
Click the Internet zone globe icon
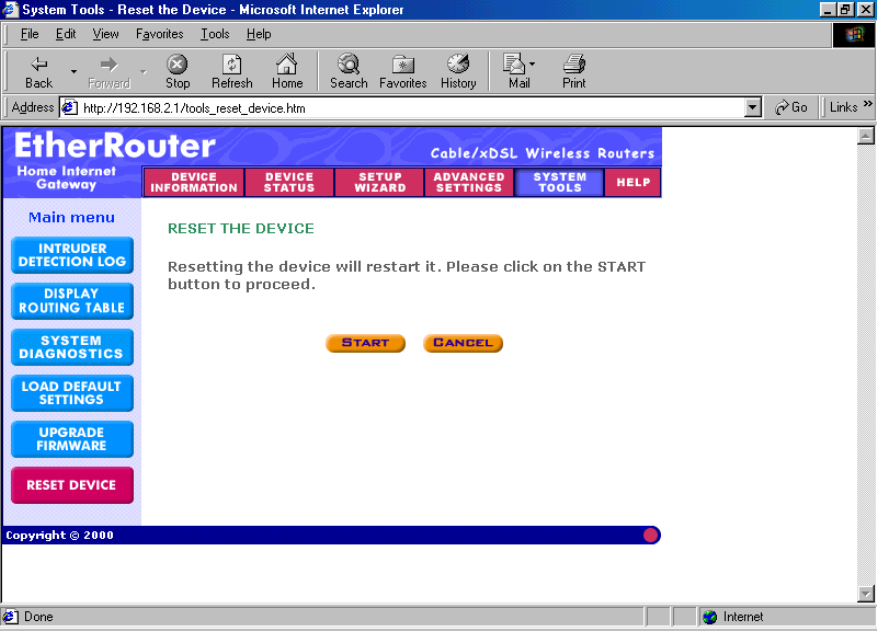click(710, 617)
